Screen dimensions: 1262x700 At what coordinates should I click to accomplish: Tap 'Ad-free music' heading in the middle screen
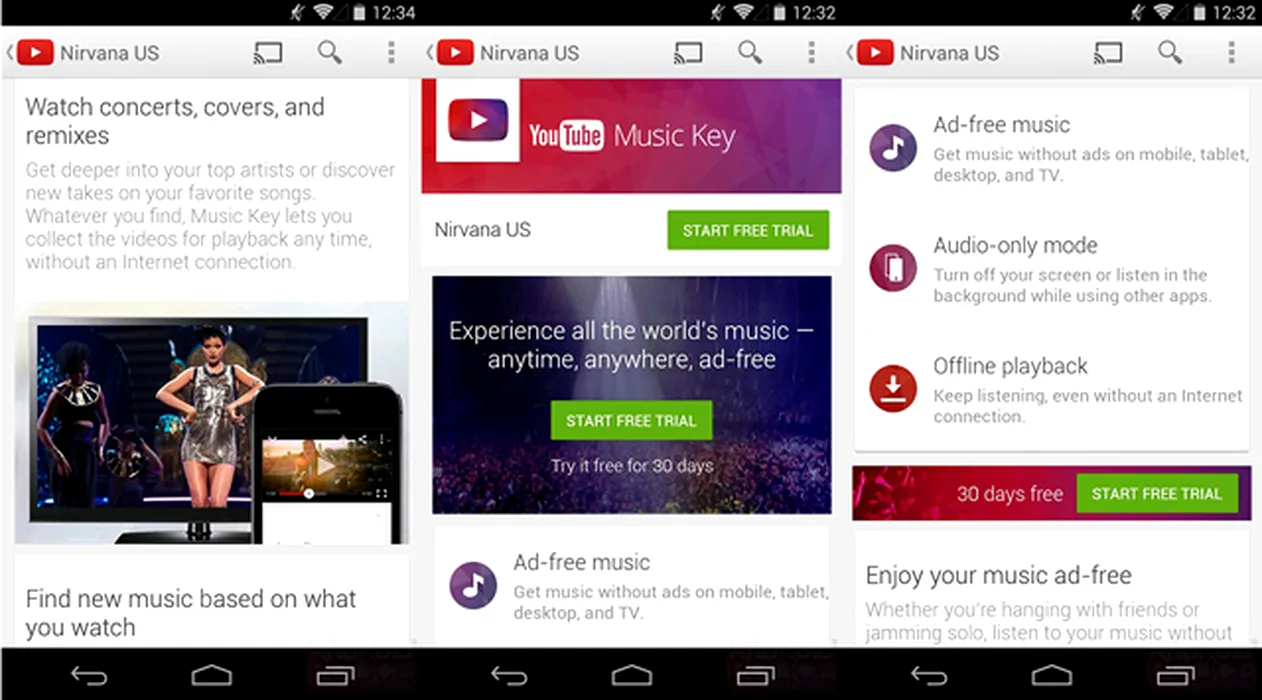click(x=582, y=562)
